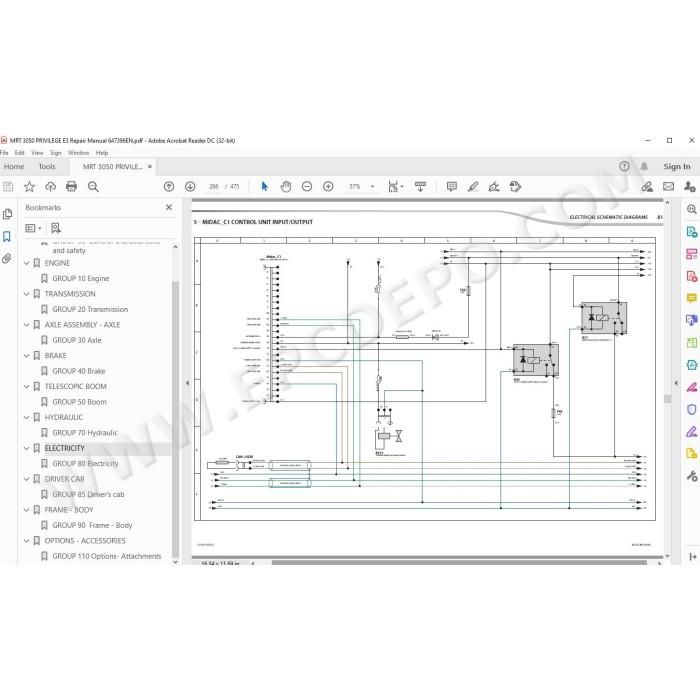Open More Tools wrench icon
This screenshot has width=700, height=700.
[x=692, y=476]
